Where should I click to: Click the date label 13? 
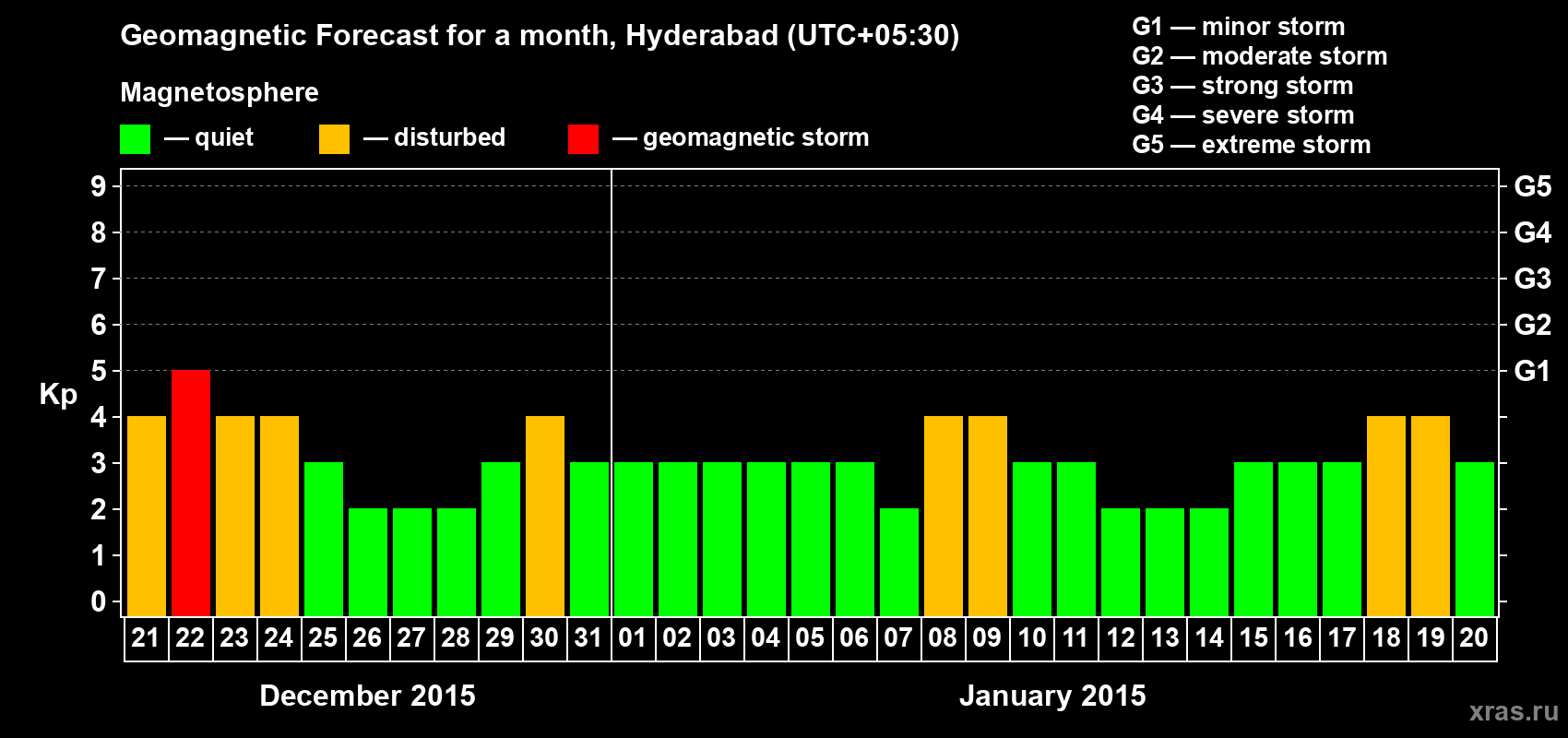1165,637
